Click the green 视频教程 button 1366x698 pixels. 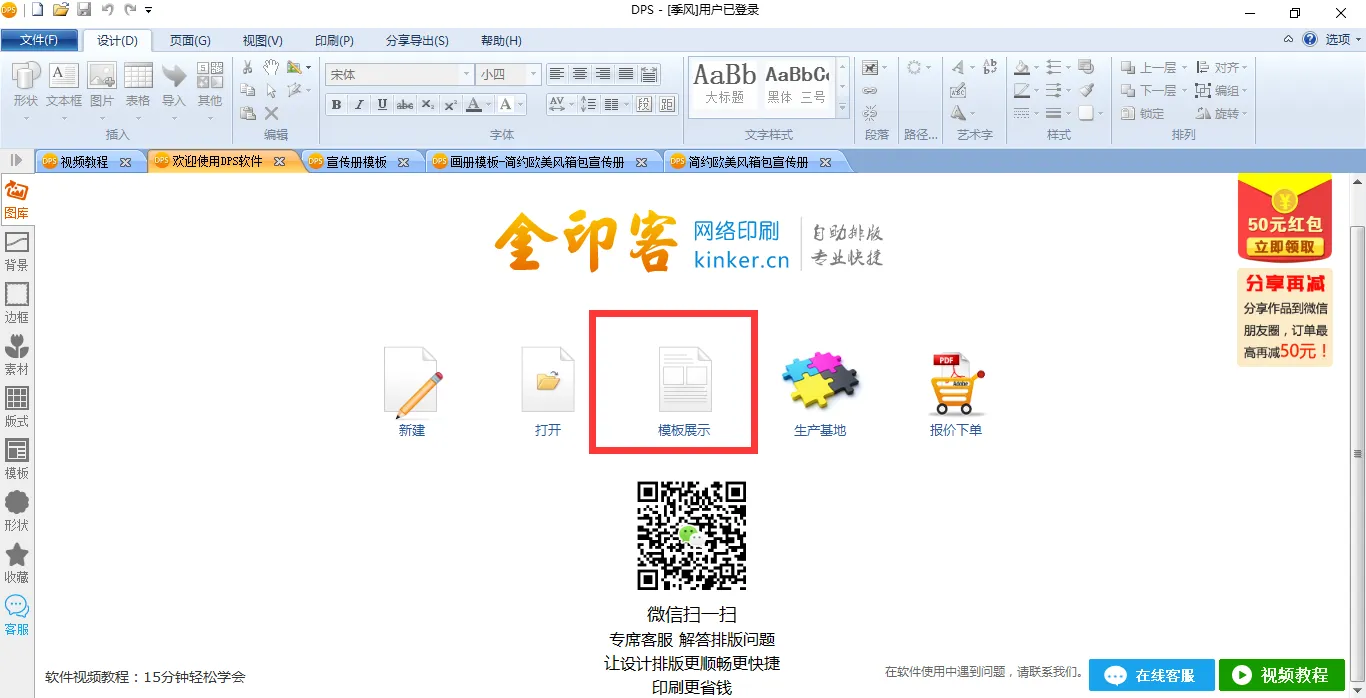1281,676
